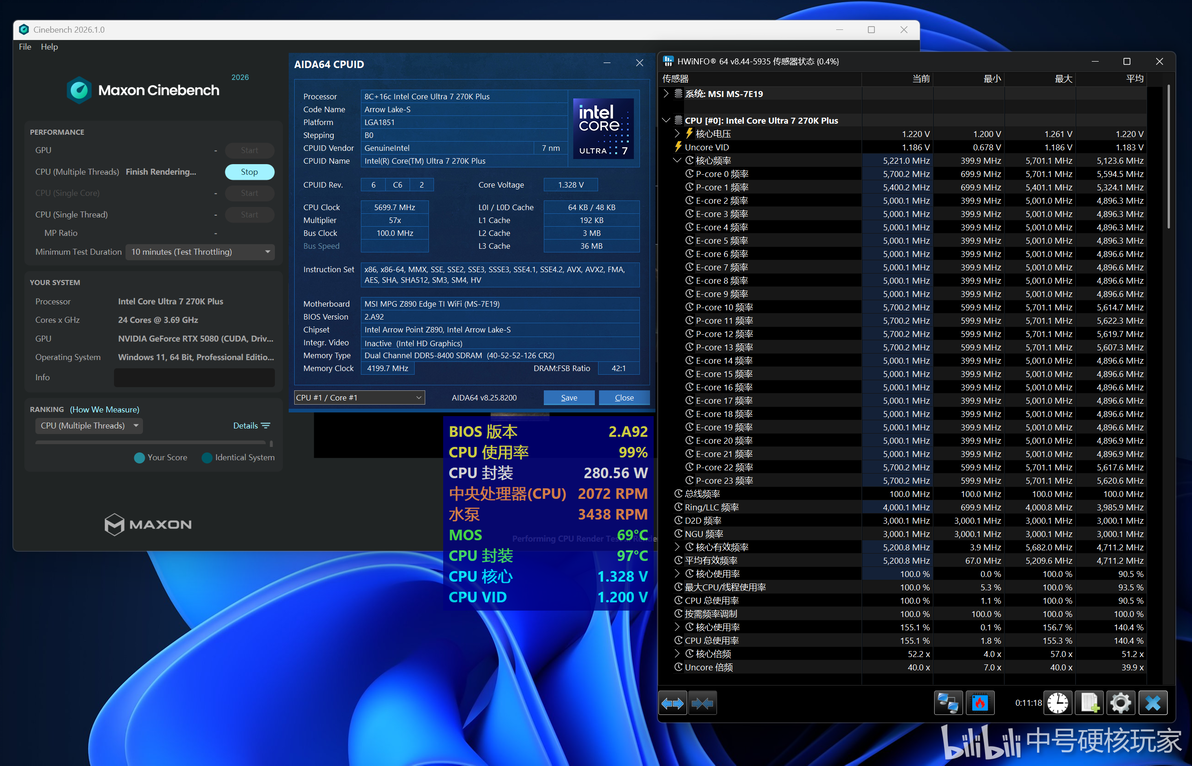Collapse the 核心频率 core clocks group

pos(677,160)
